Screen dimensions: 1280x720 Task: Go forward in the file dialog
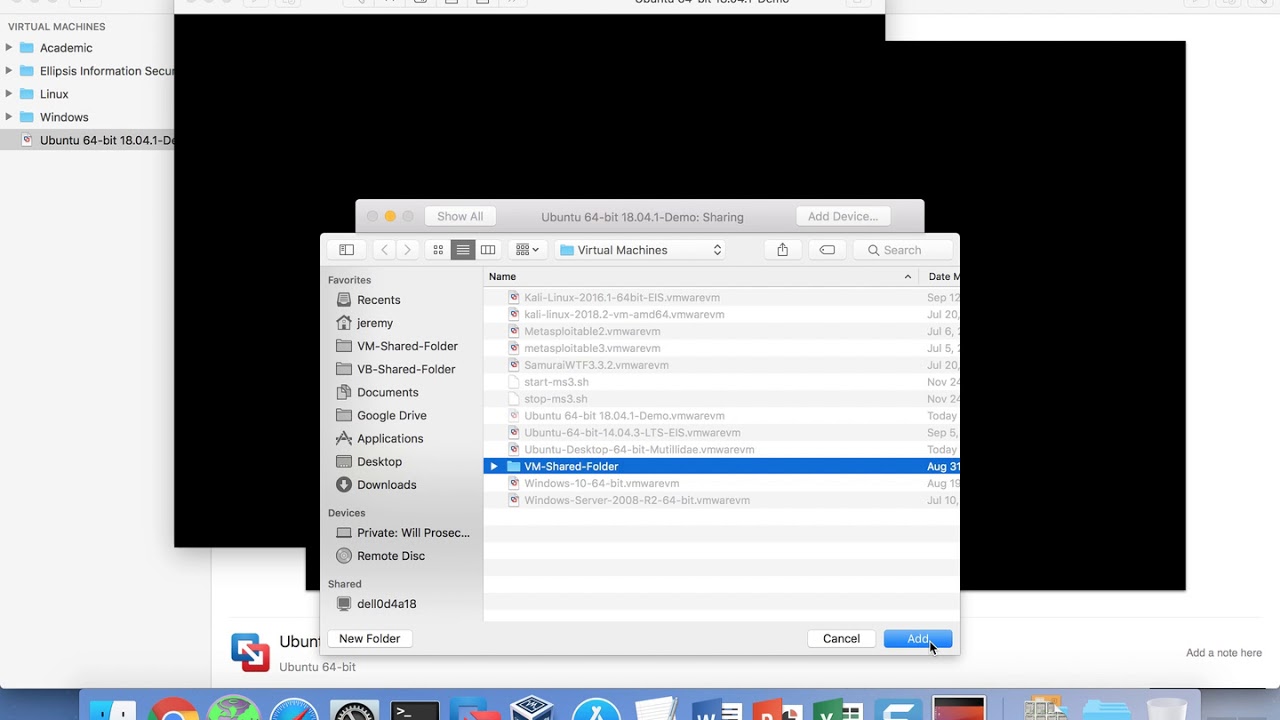click(x=407, y=250)
